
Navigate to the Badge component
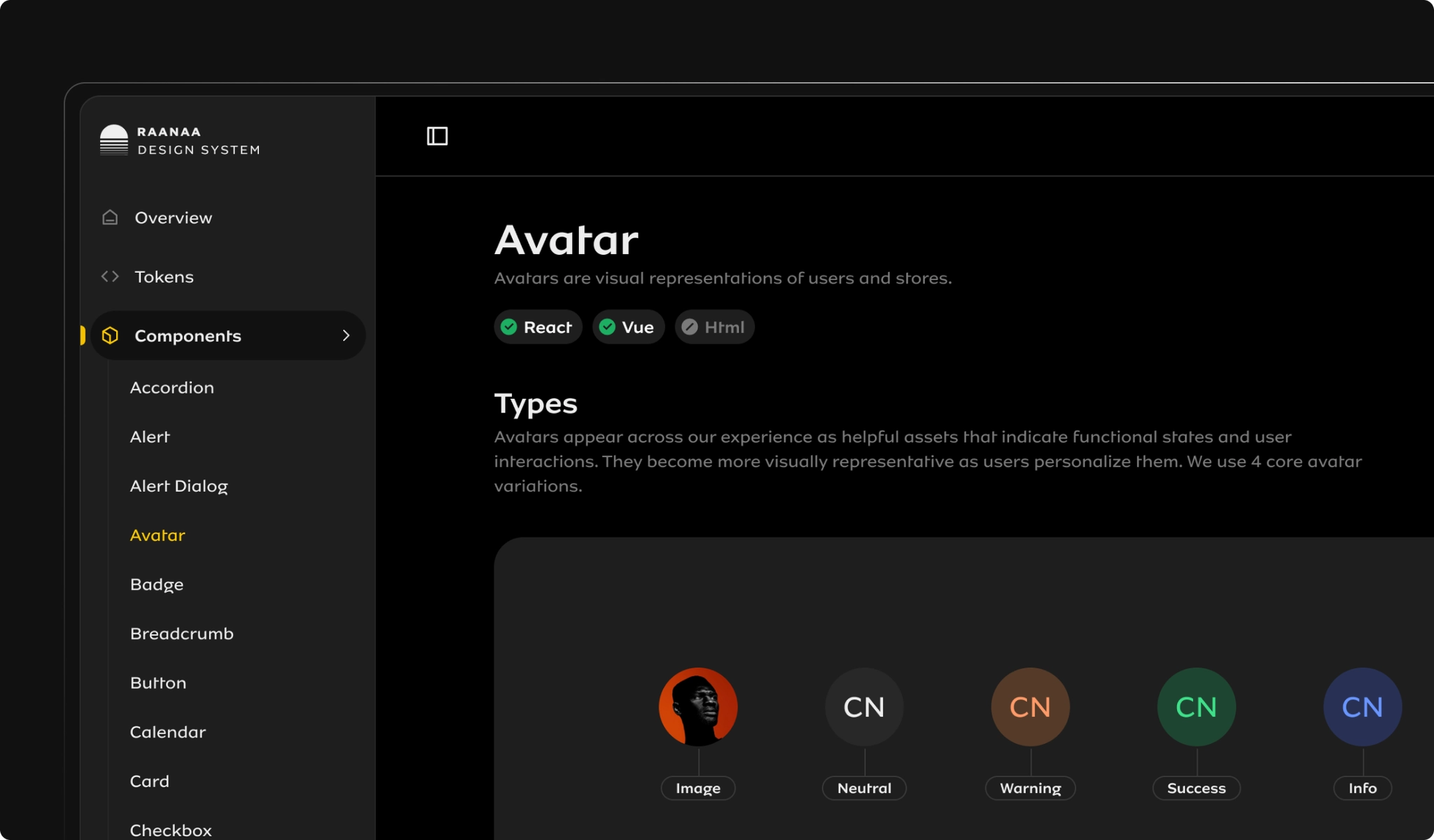pos(157,584)
